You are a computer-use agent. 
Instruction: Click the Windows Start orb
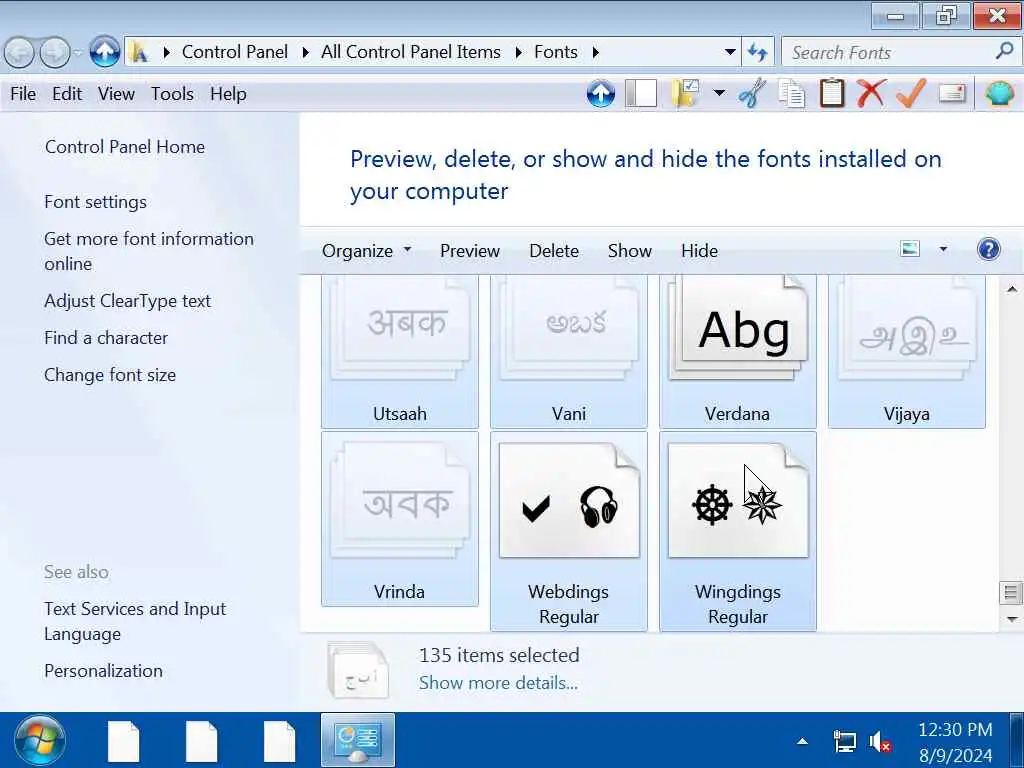point(40,741)
